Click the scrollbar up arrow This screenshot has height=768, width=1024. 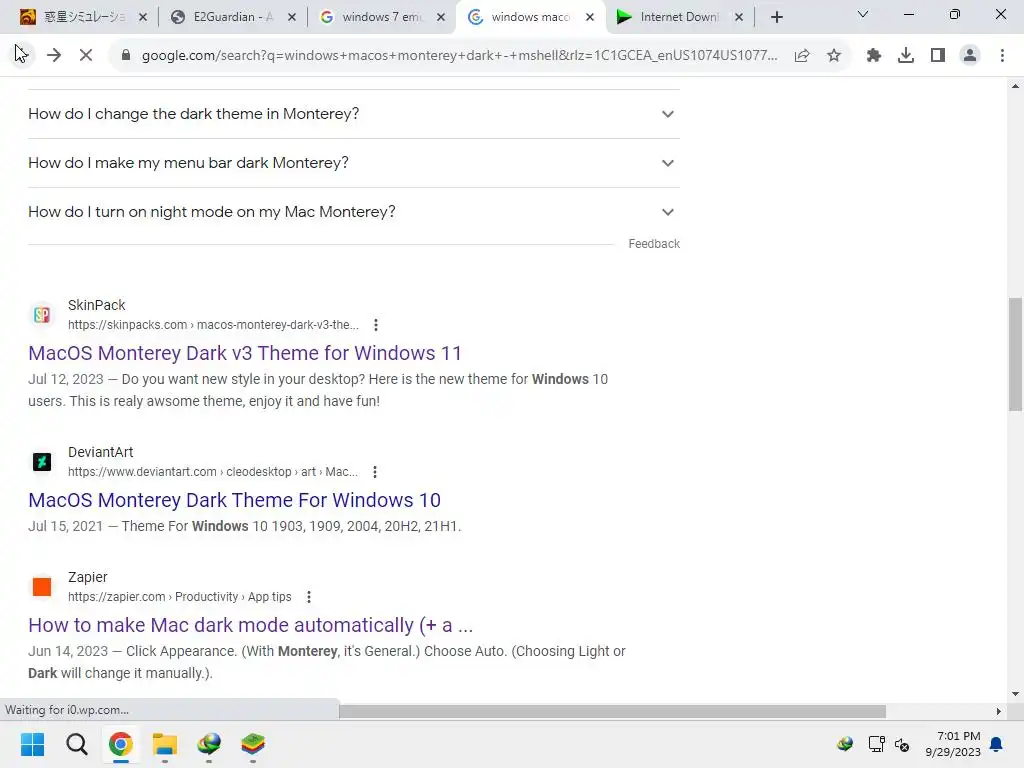(x=1015, y=86)
